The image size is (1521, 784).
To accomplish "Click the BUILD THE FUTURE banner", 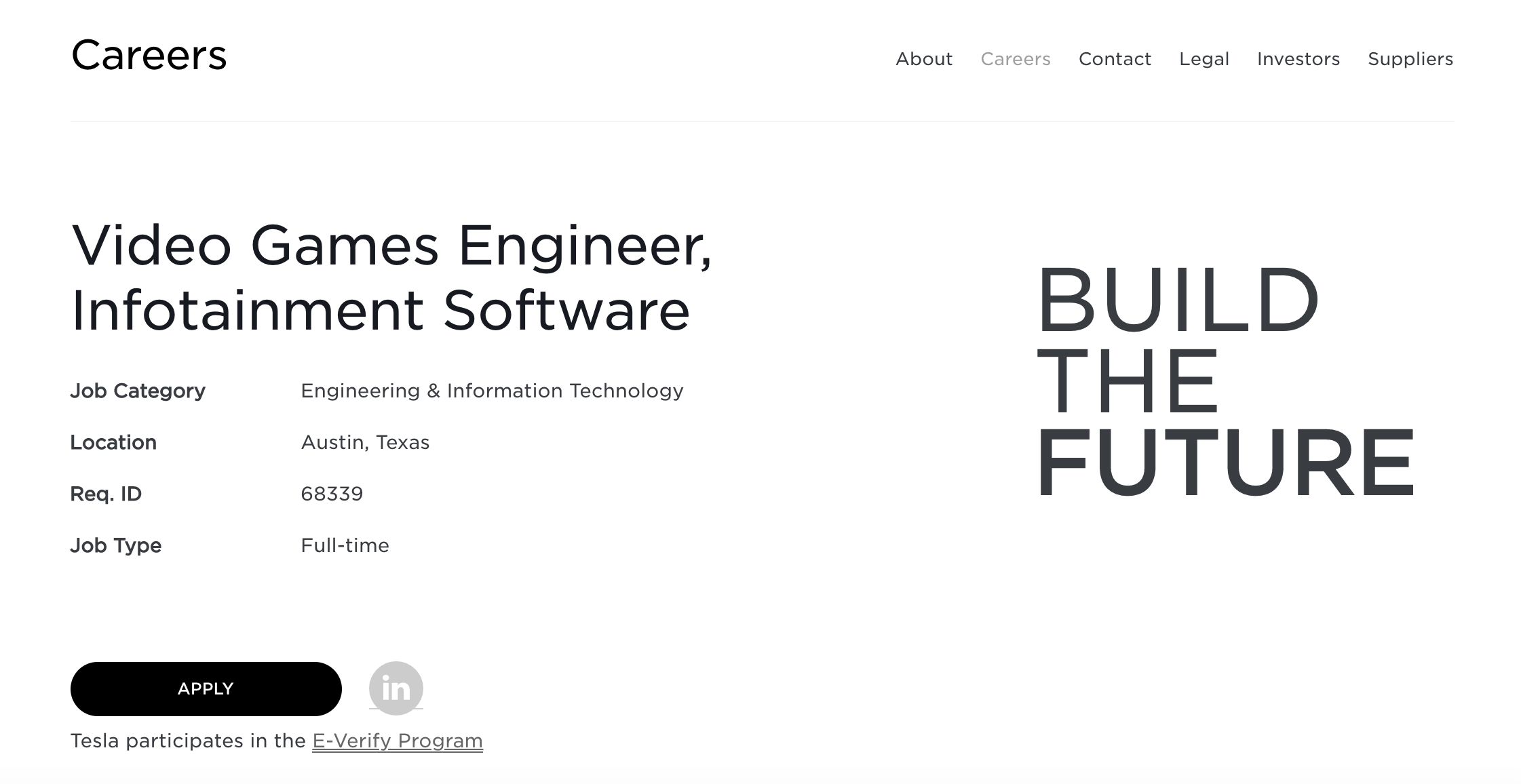I will pyautogui.click(x=1225, y=381).
